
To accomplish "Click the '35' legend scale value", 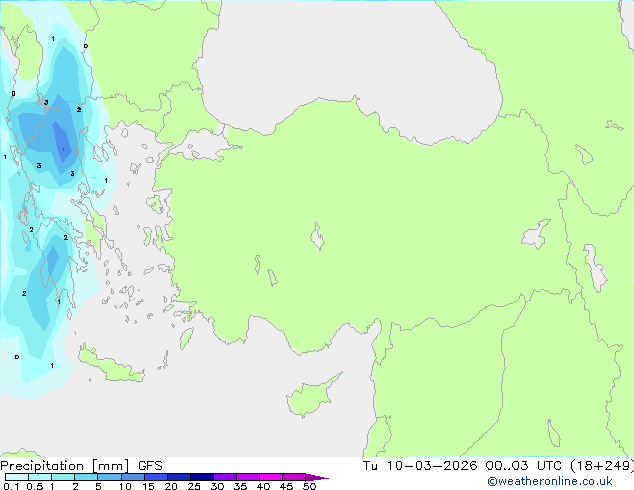I will 240,486.
